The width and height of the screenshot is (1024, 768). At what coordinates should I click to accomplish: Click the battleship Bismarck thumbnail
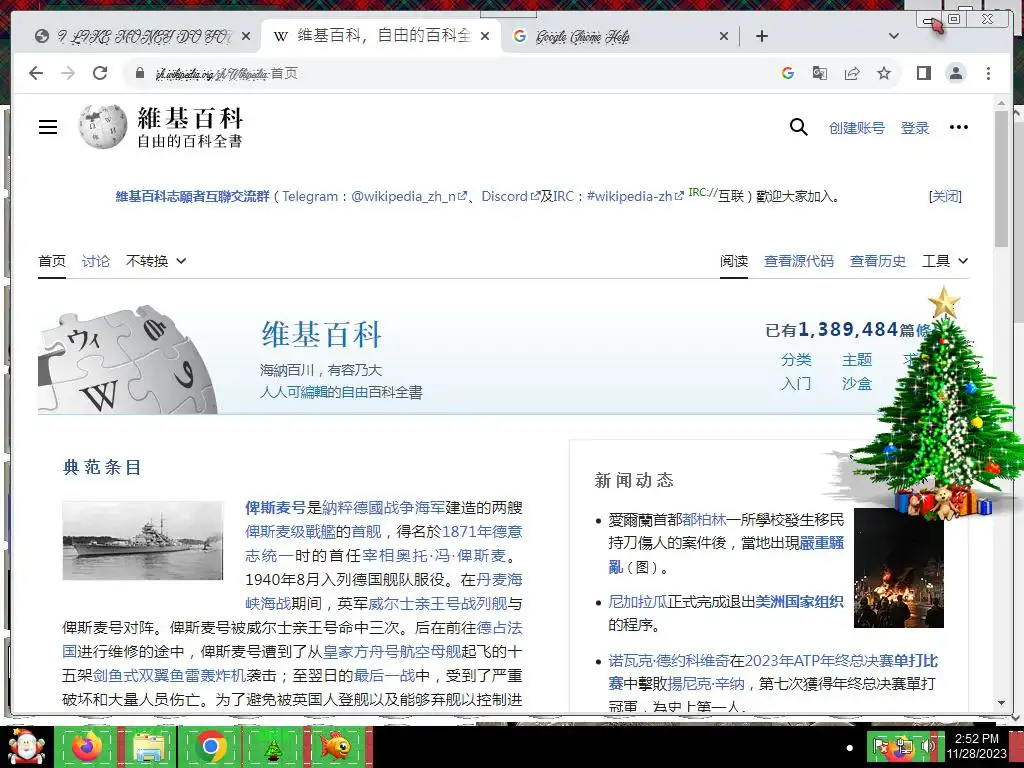click(x=142, y=540)
